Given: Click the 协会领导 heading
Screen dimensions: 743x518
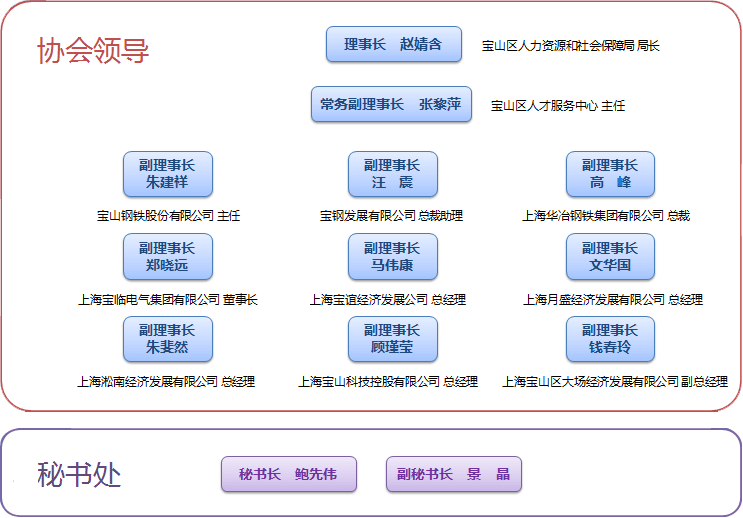Looking at the screenshot, I should click(93, 50).
